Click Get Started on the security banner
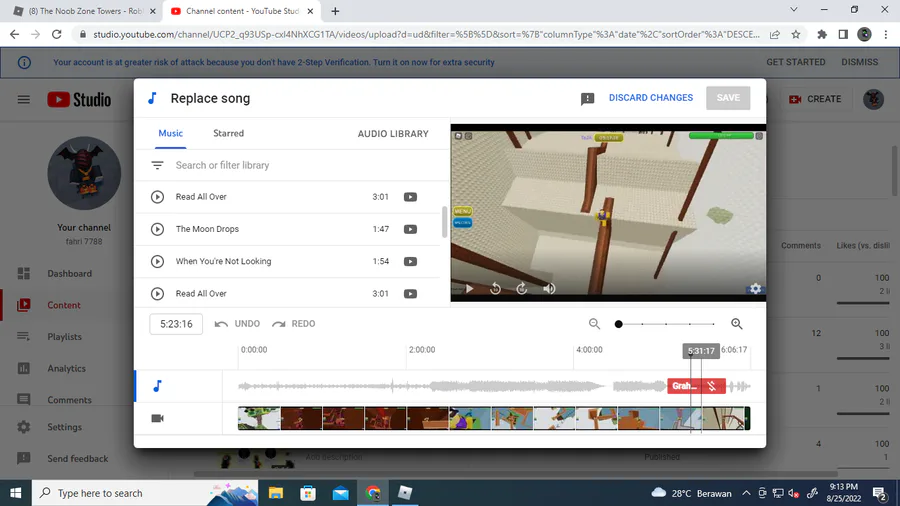Screen dimensions: 900x506 pos(796,62)
